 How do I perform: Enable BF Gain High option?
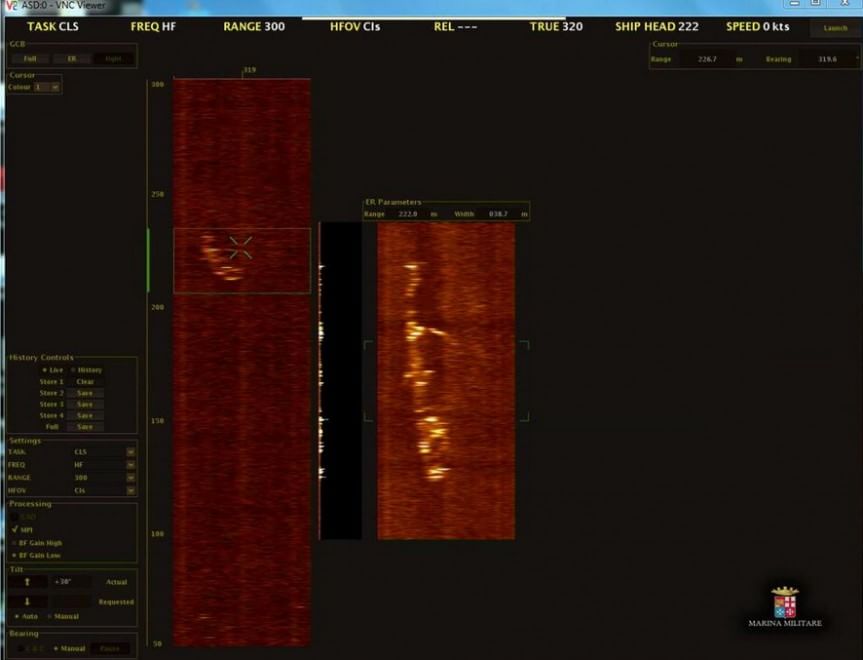16,543
